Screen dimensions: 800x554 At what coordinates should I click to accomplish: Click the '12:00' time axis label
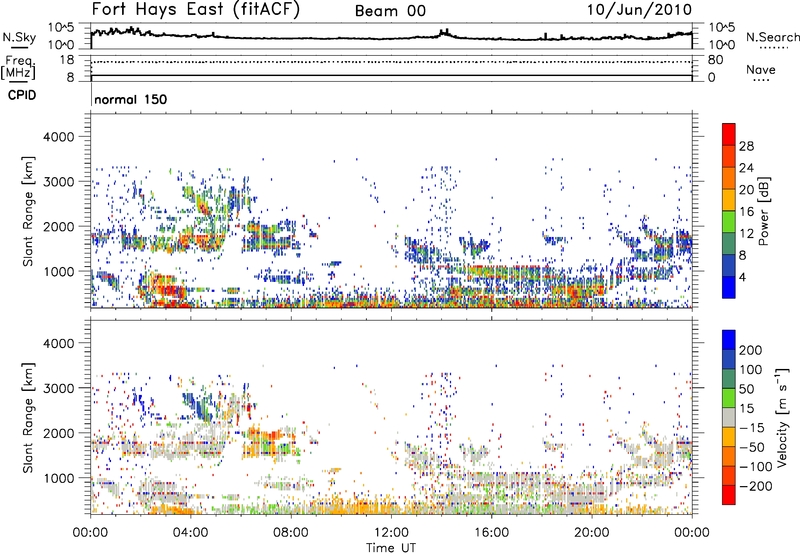(391, 532)
